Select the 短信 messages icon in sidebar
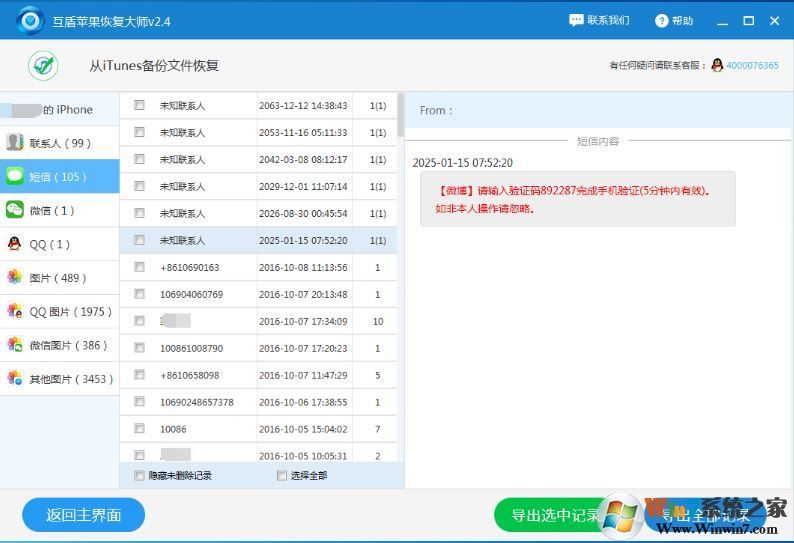 click(x=15, y=177)
